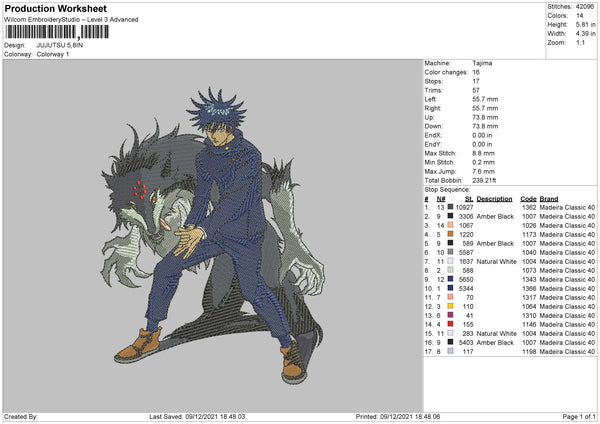Pick the yellow swatch for code 1064

pyautogui.click(x=450, y=306)
